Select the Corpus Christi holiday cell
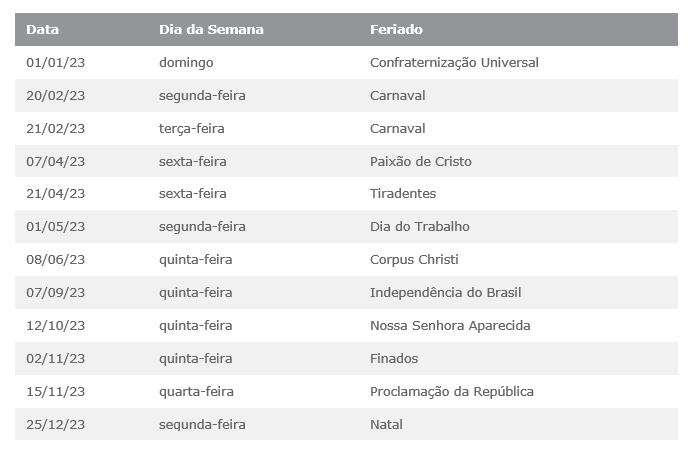The height and width of the screenshot is (455, 691). click(x=414, y=260)
